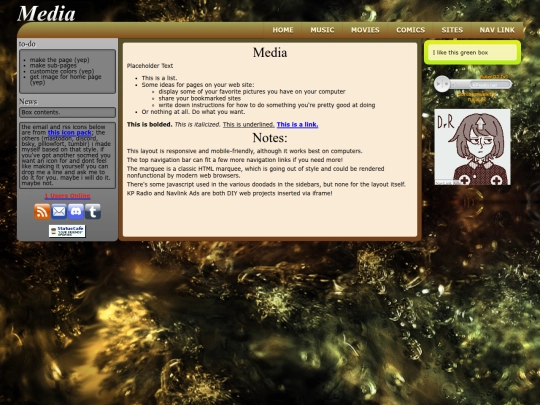
Task: Go to HOME nav link
Action: coord(283,30)
